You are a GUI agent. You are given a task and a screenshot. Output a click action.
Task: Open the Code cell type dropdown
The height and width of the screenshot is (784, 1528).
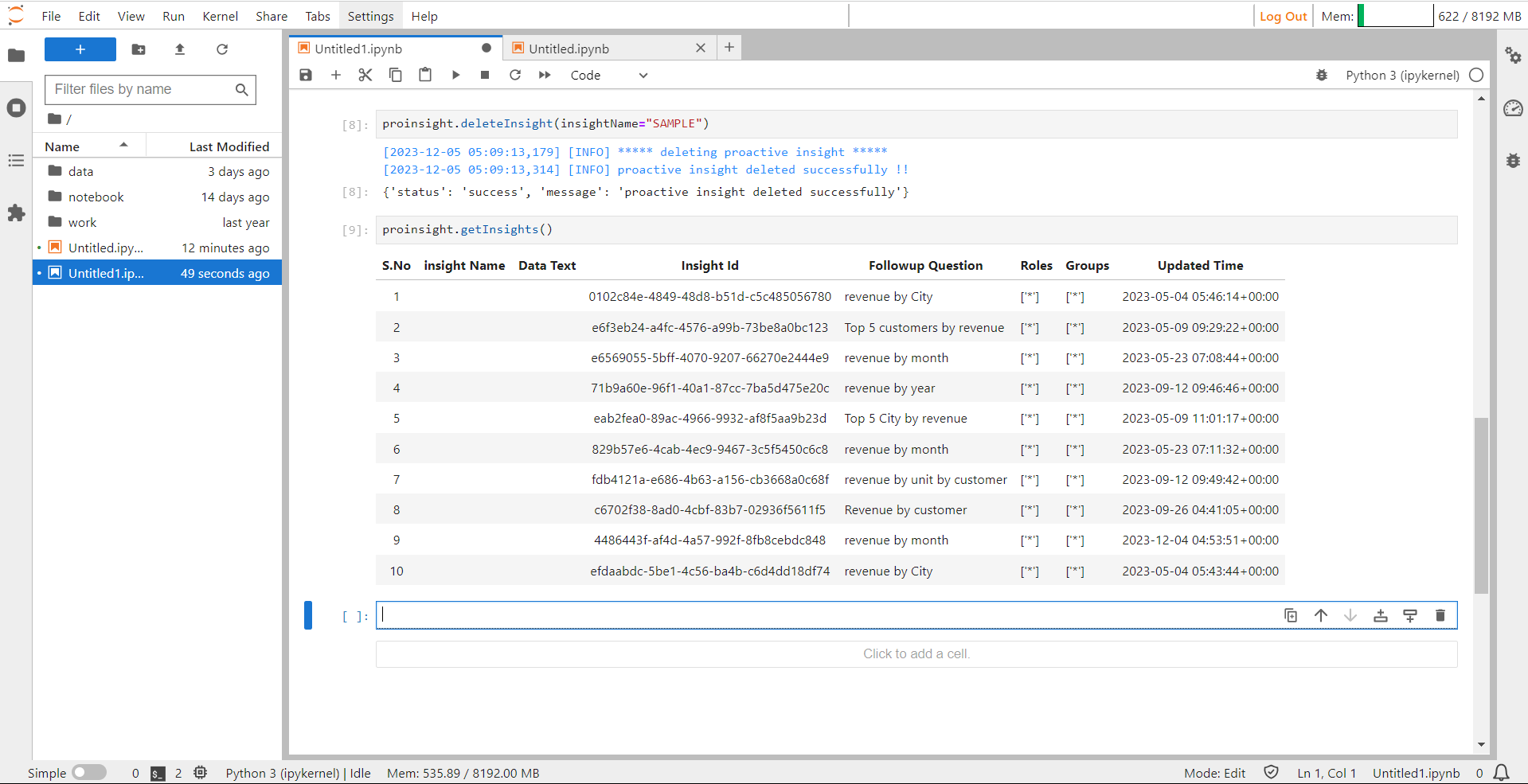[x=609, y=75]
